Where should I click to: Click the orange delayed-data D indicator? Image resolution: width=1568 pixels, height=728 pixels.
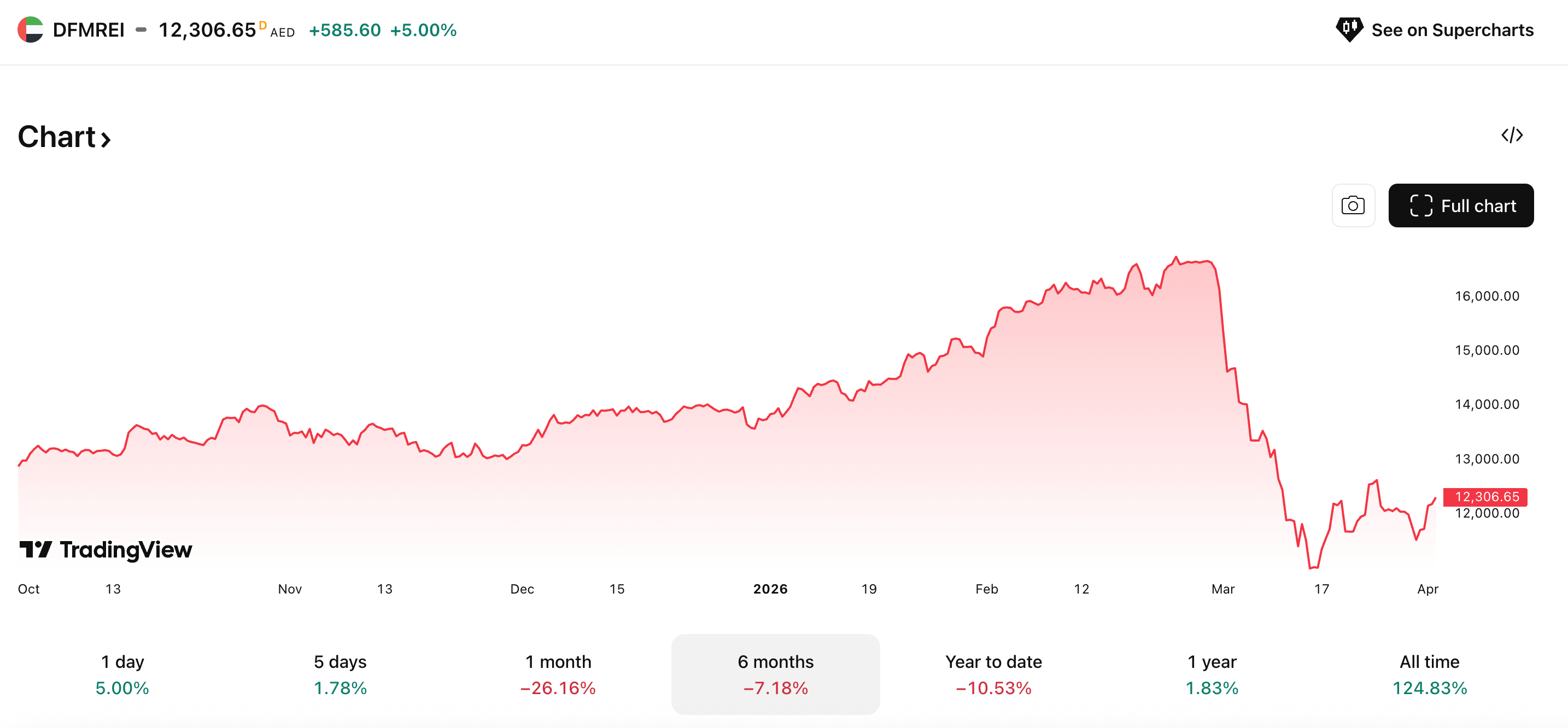coord(262,25)
